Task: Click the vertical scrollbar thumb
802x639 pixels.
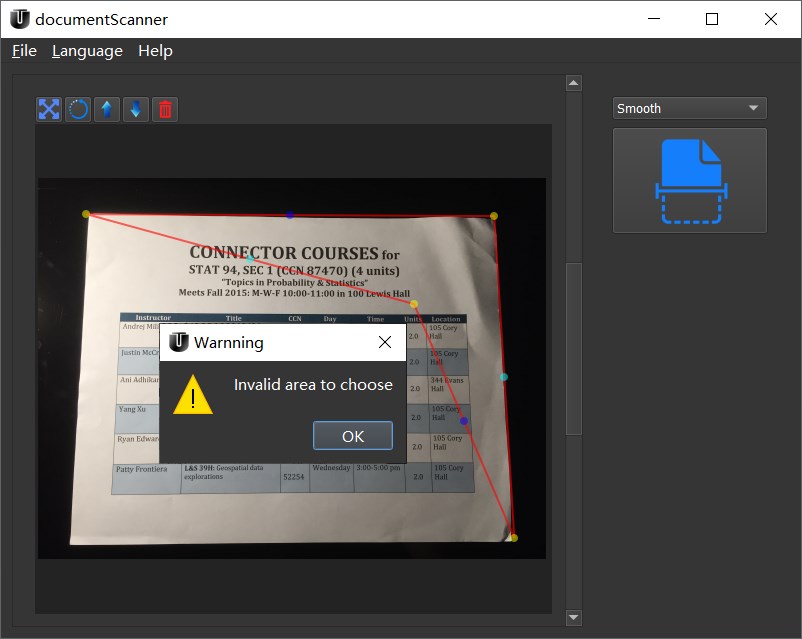Action: tap(574, 349)
